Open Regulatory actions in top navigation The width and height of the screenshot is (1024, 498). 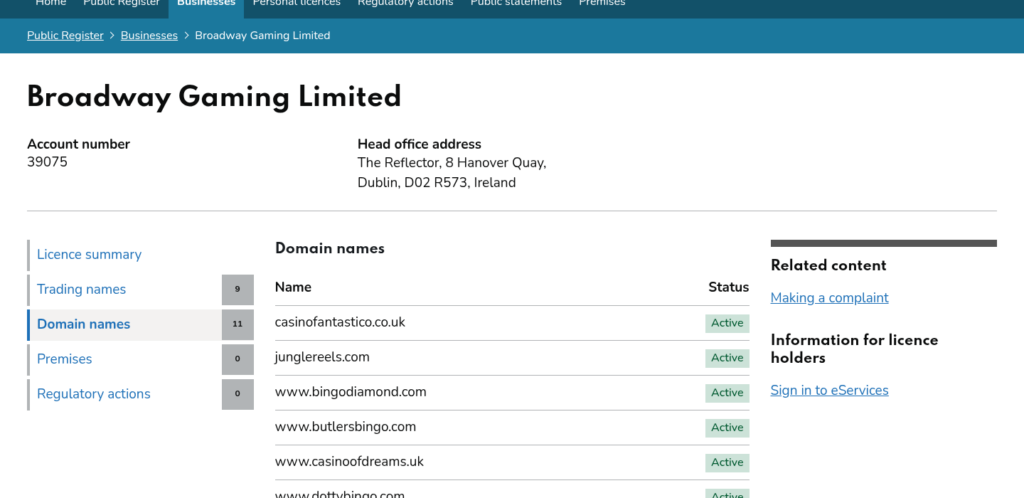coord(406,3)
